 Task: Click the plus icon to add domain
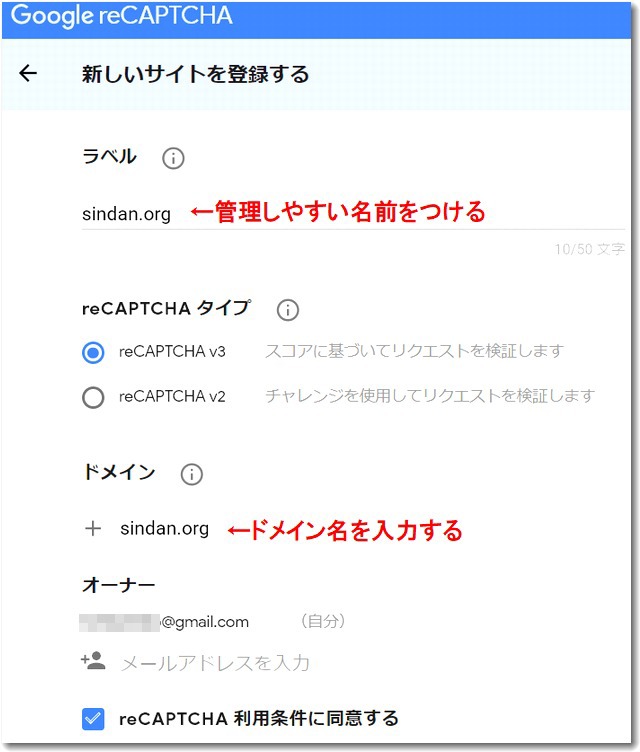pyautogui.click(x=93, y=529)
